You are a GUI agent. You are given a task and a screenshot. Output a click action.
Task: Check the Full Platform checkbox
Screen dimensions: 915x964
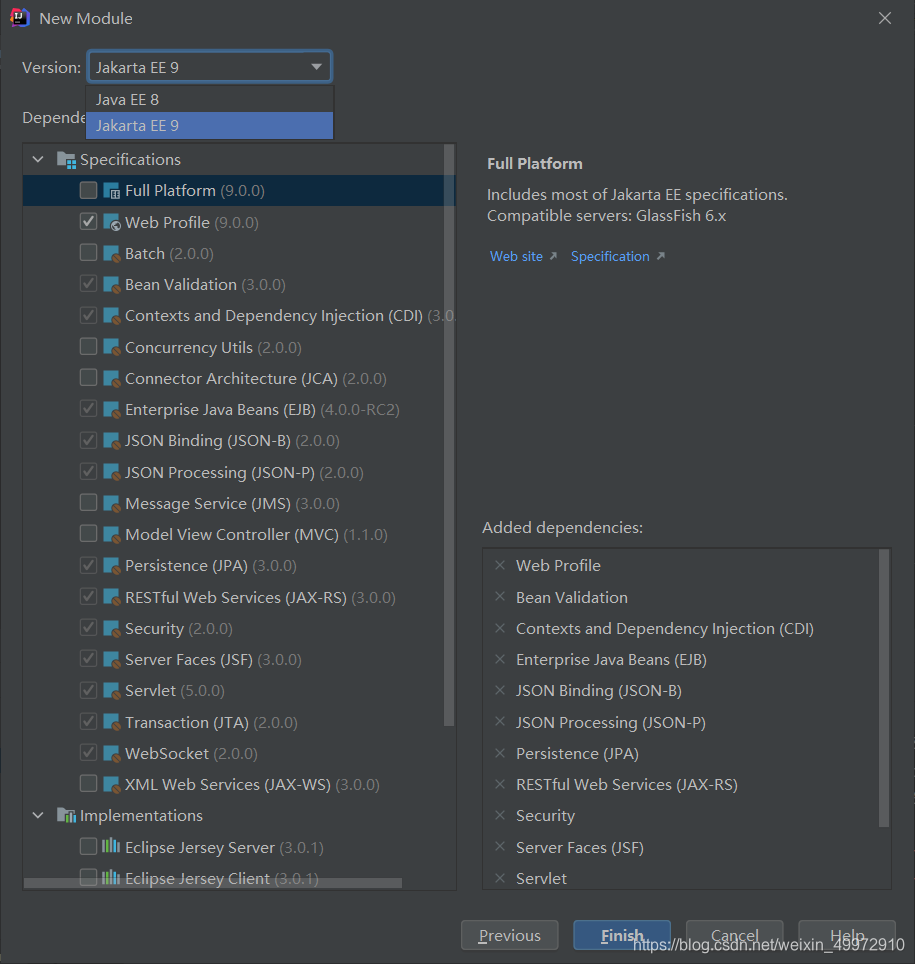(x=89, y=191)
